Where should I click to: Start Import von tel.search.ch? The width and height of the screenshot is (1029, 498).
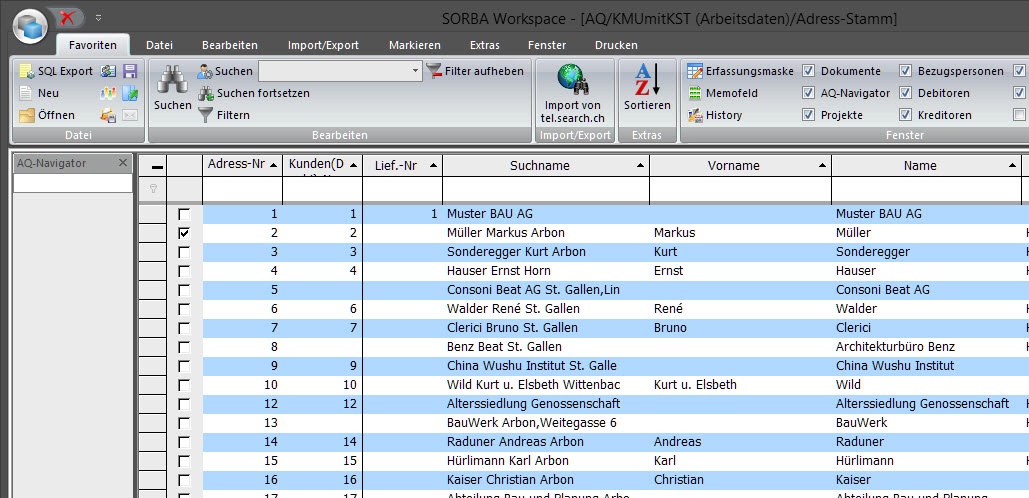tap(572, 93)
